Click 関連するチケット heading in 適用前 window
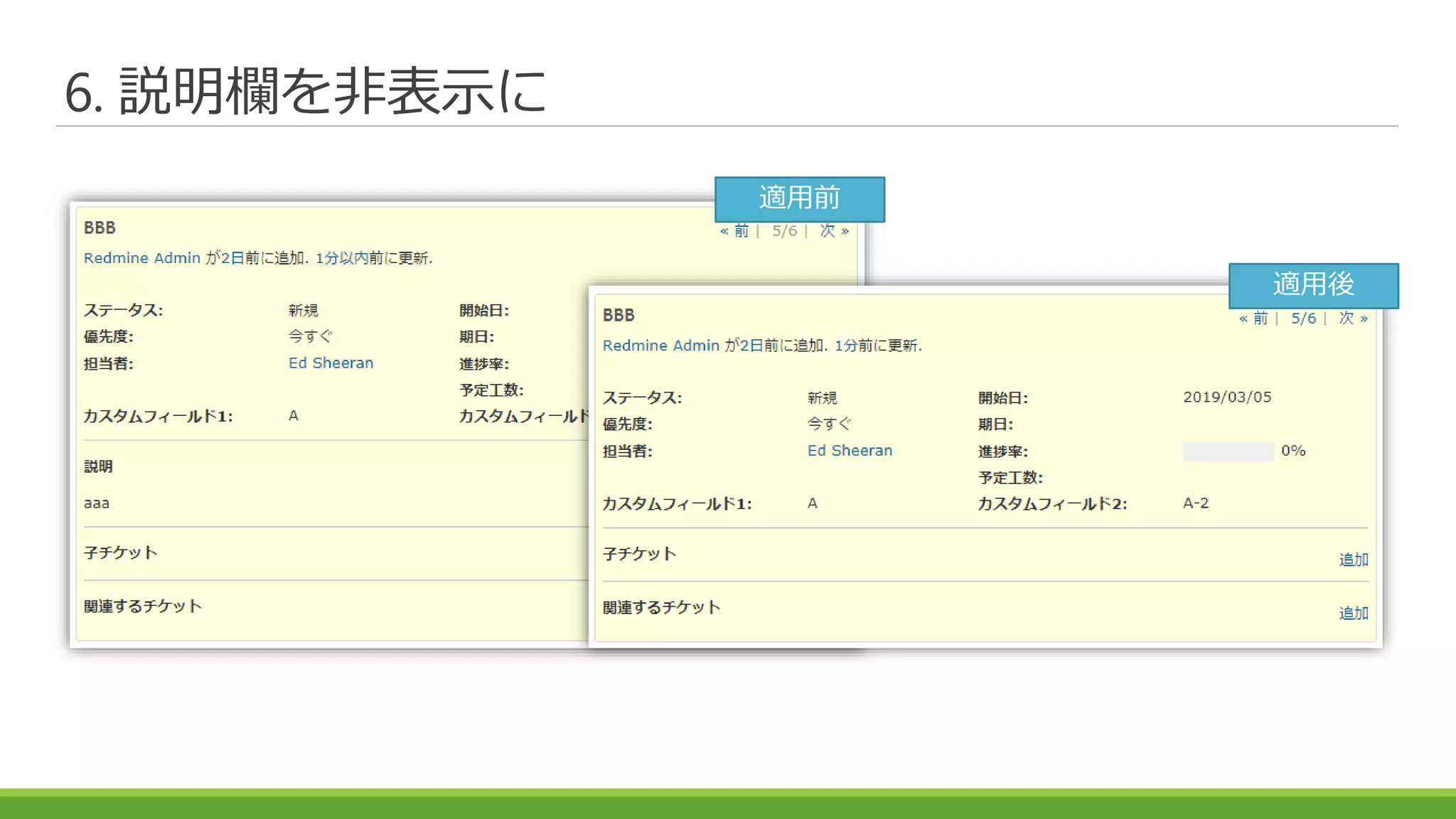The image size is (1456, 819). coord(143,606)
